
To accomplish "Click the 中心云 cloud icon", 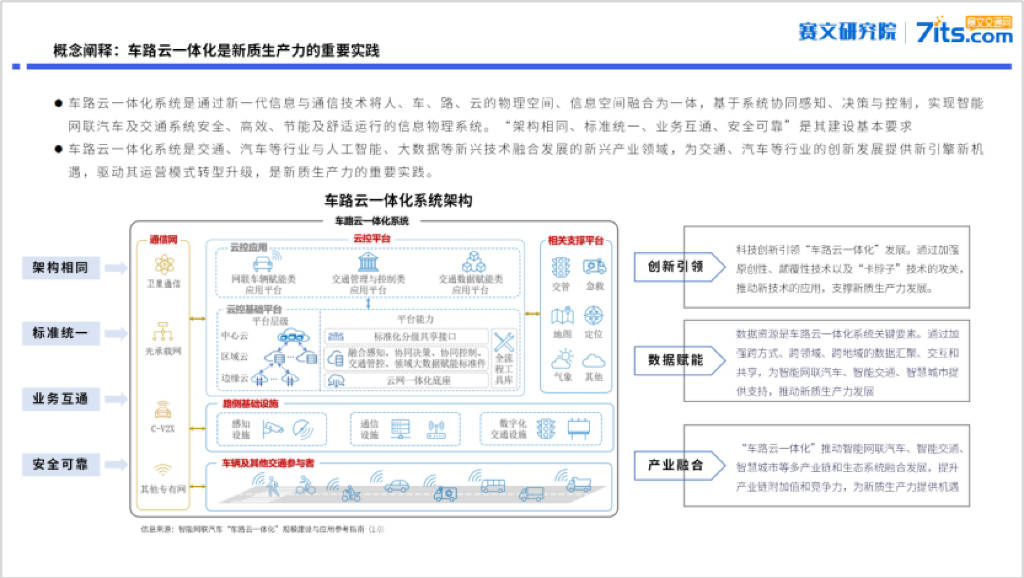I will click(x=293, y=336).
